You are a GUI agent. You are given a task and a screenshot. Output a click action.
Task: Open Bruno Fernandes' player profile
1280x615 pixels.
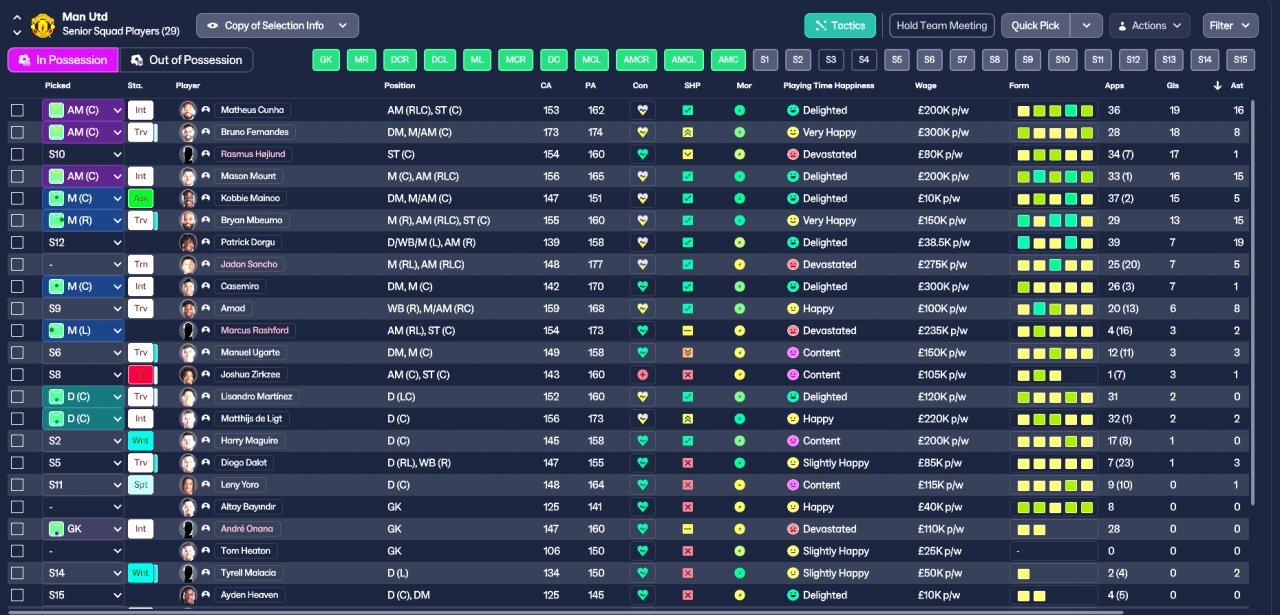click(x=254, y=132)
